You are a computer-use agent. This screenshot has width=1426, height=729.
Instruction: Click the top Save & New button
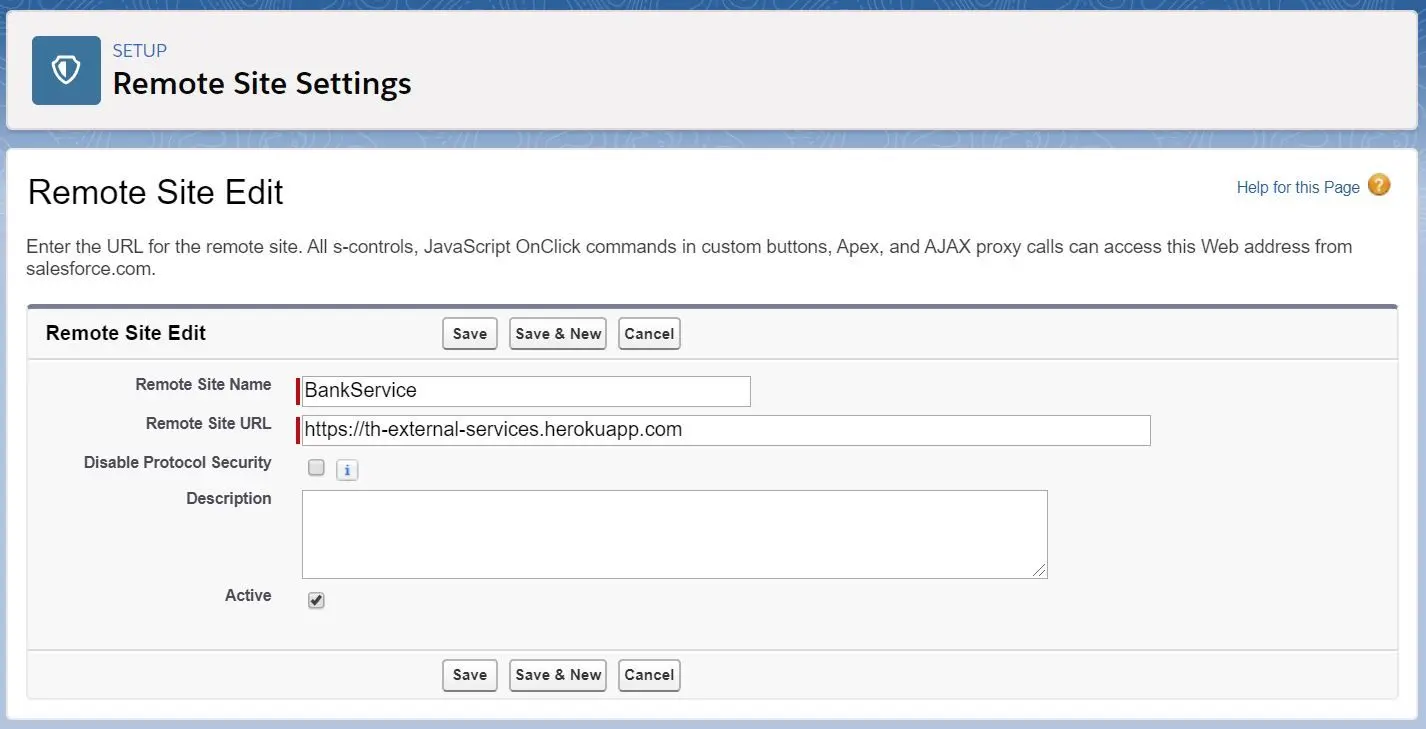(x=558, y=334)
